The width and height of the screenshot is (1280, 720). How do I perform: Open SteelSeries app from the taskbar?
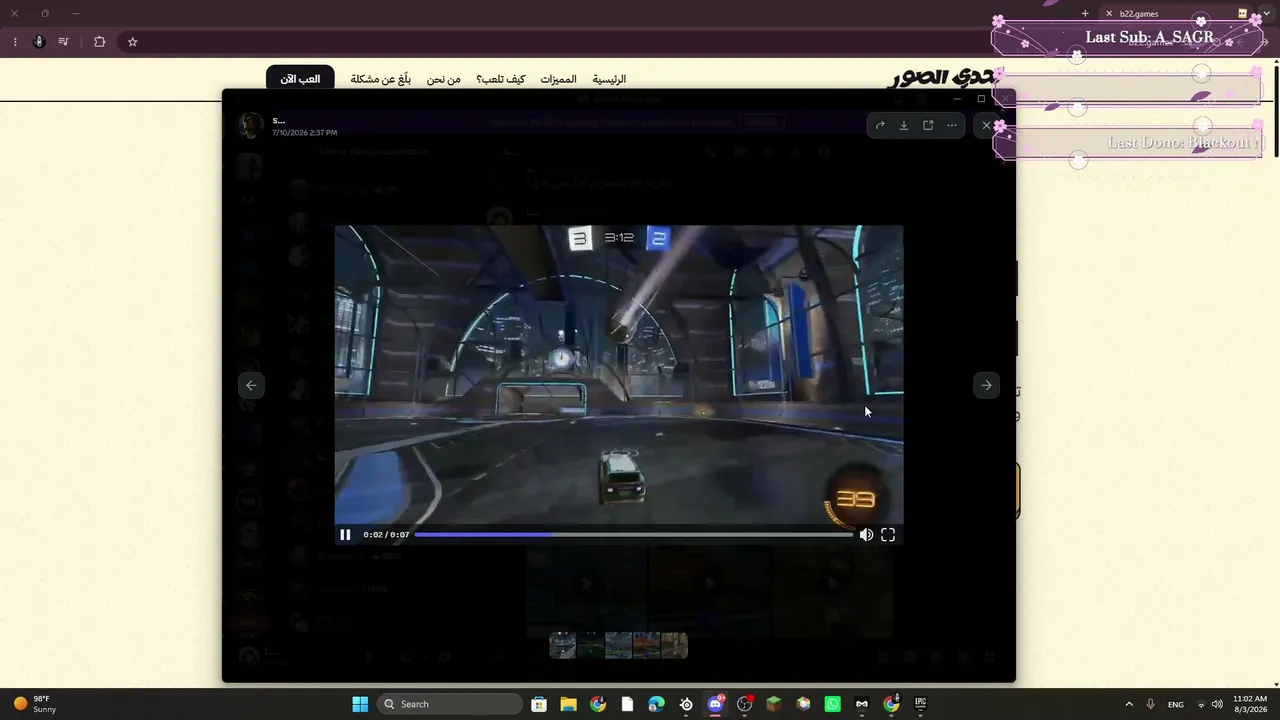(x=686, y=704)
